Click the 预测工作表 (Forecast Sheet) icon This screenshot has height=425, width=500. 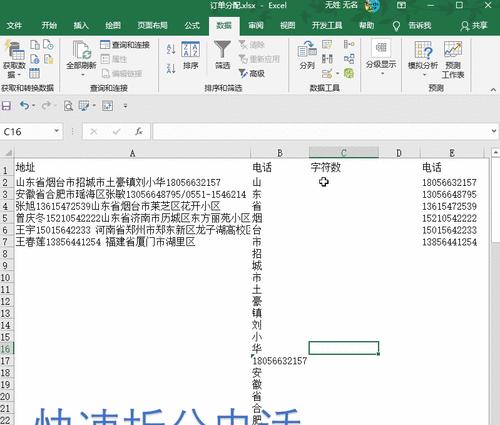tap(453, 59)
